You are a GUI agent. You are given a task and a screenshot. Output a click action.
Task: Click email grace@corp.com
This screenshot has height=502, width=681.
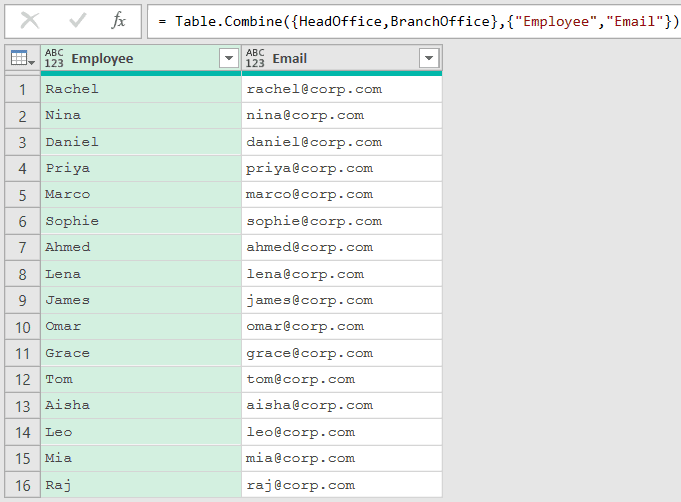pyautogui.click(x=309, y=353)
